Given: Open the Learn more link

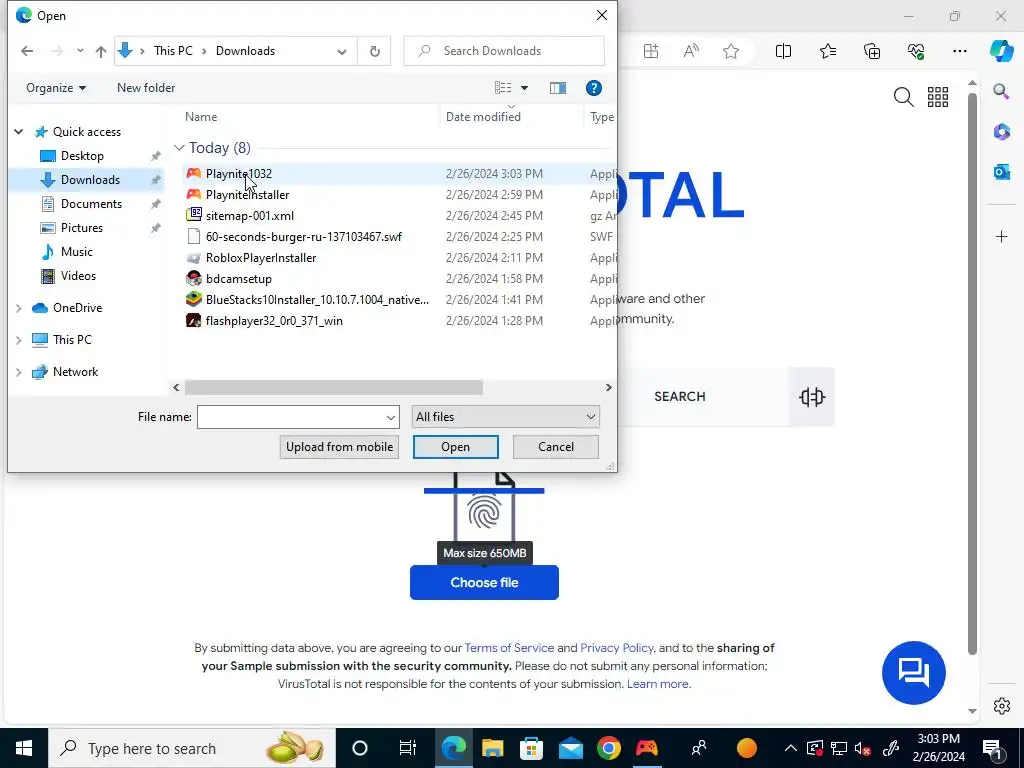Looking at the screenshot, I should coord(658,684).
